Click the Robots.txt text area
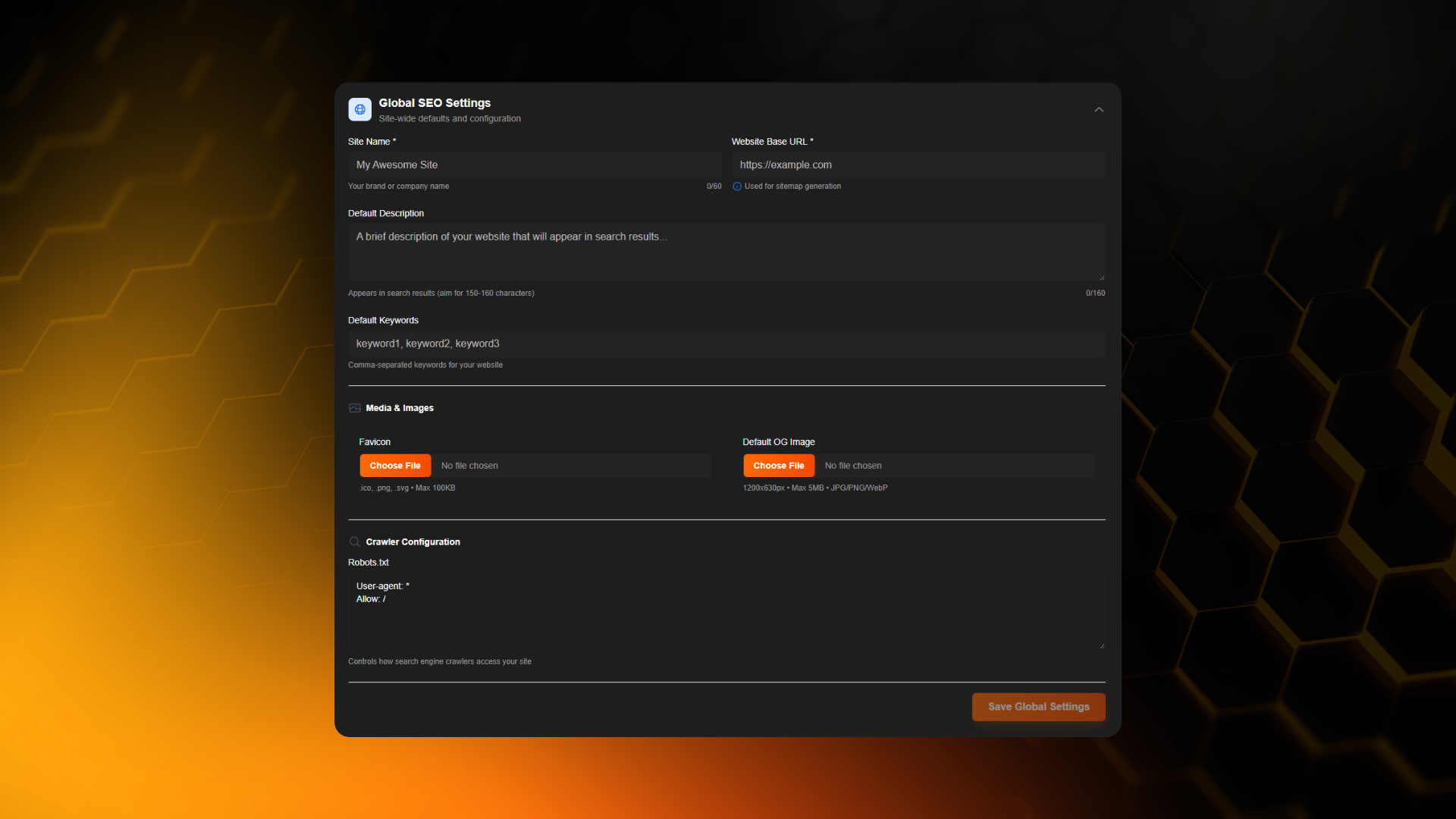Screen dimensions: 1456x819 [726, 611]
